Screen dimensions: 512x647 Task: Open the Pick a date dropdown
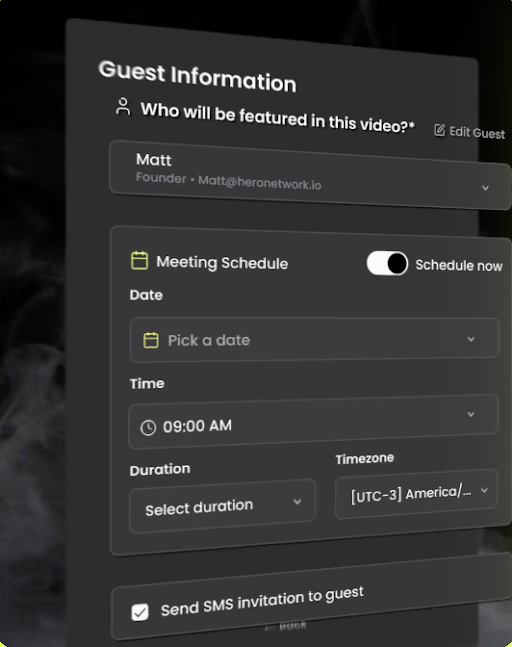coord(315,340)
